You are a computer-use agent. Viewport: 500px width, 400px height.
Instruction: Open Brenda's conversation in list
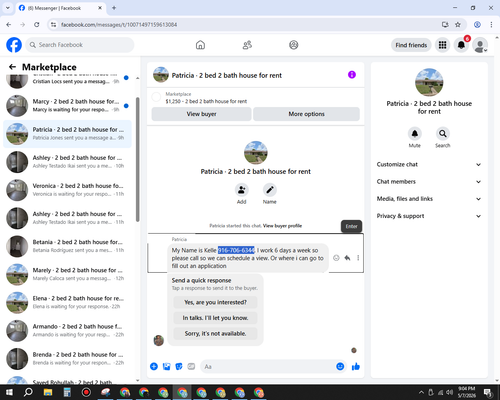coord(67,359)
